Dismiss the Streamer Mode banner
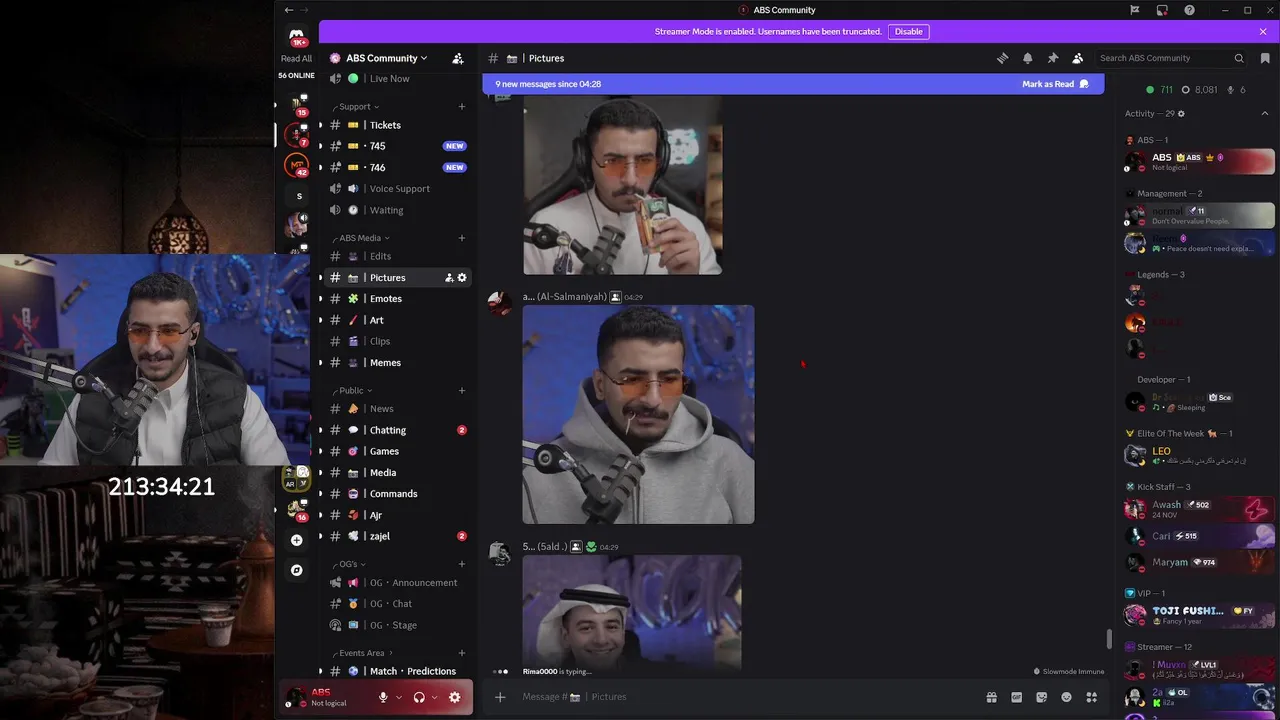The width and height of the screenshot is (1280, 720). [x=1263, y=32]
